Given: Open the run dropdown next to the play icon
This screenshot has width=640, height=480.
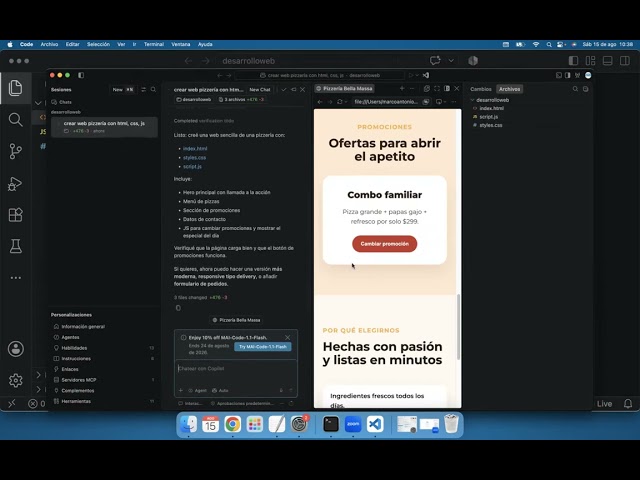Looking at the screenshot, I should (x=417, y=76).
